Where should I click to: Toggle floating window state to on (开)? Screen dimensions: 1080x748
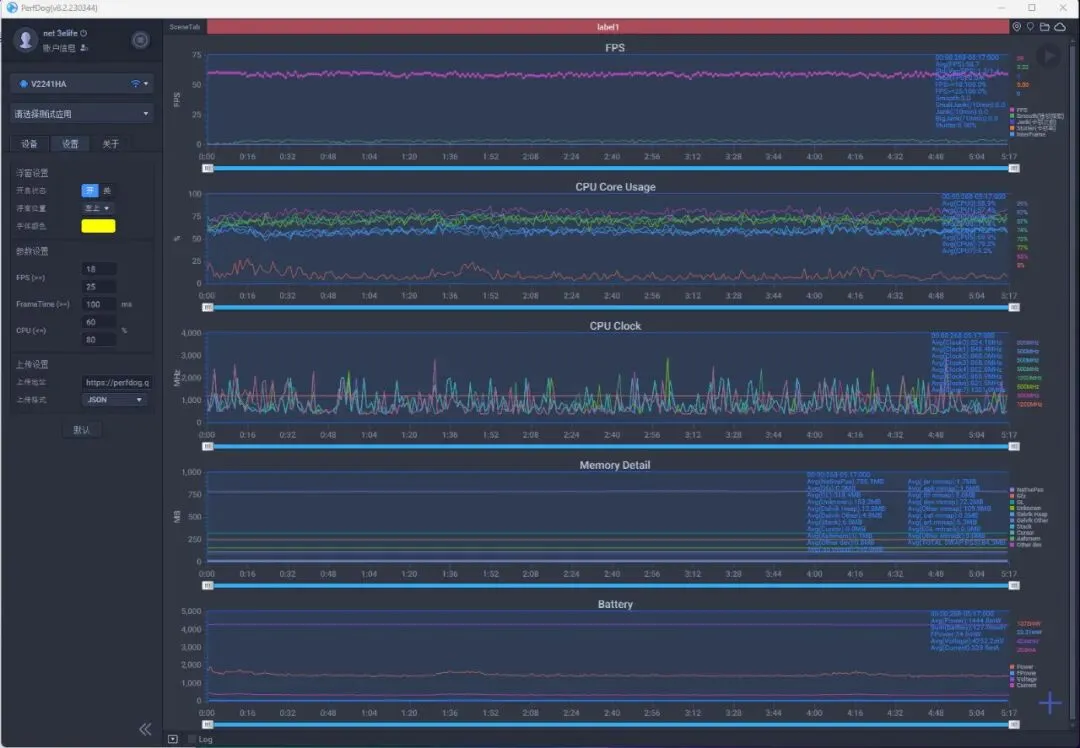click(x=90, y=191)
